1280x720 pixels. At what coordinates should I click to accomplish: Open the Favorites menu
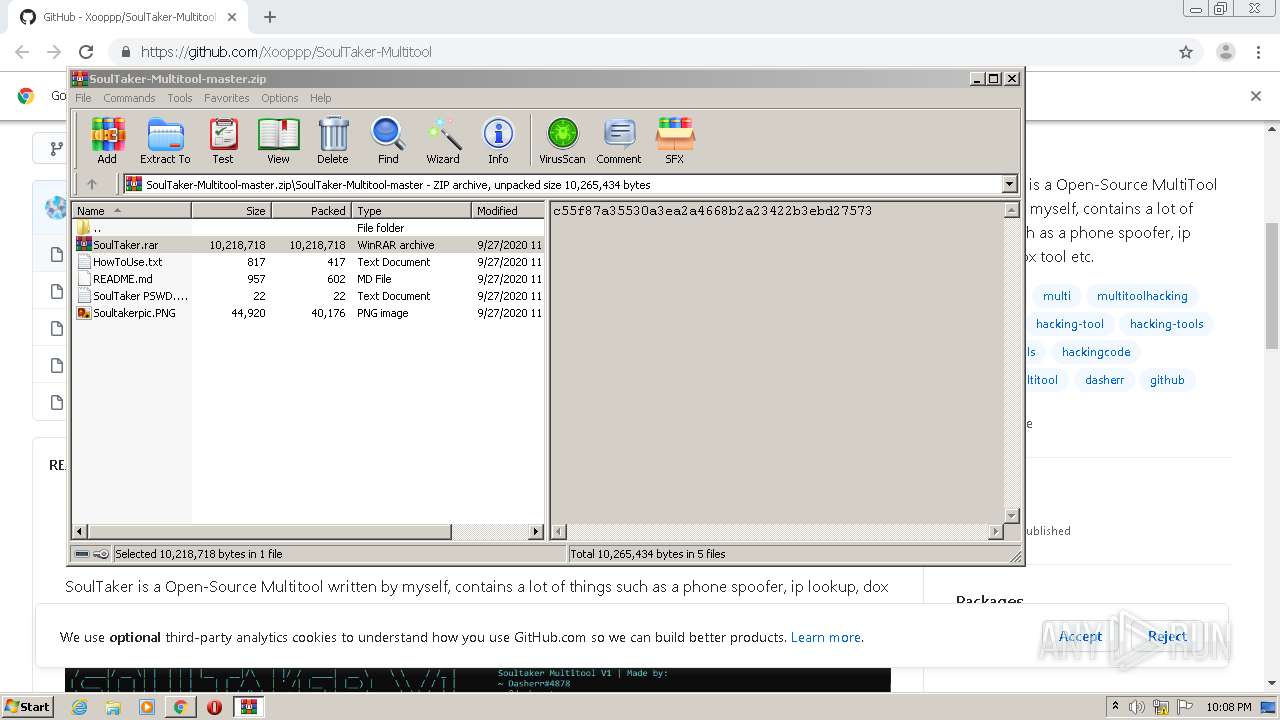[x=227, y=98]
